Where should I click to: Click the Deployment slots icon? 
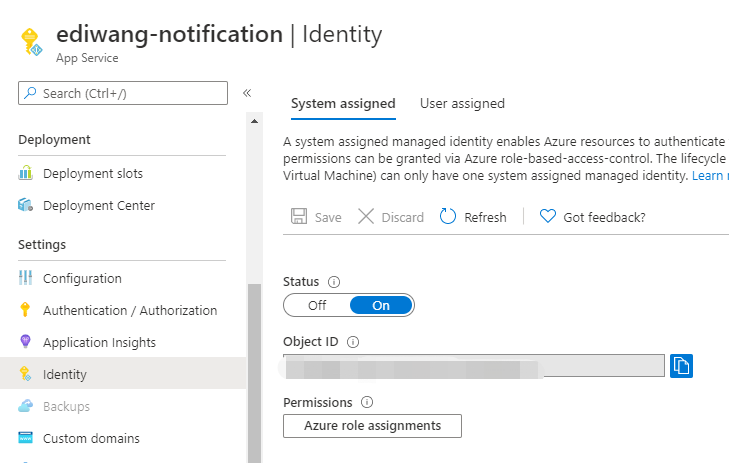click(x=26, y=173)
